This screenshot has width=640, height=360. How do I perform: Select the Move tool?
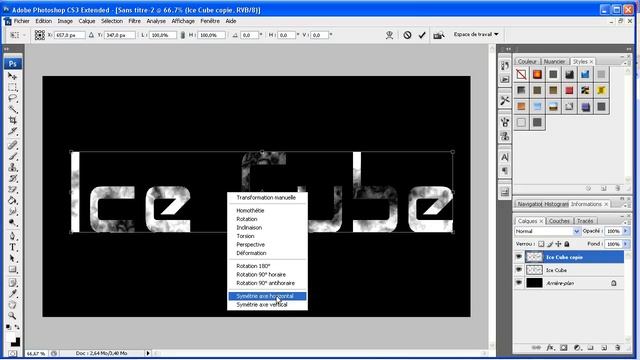click(x=13, y=76)
